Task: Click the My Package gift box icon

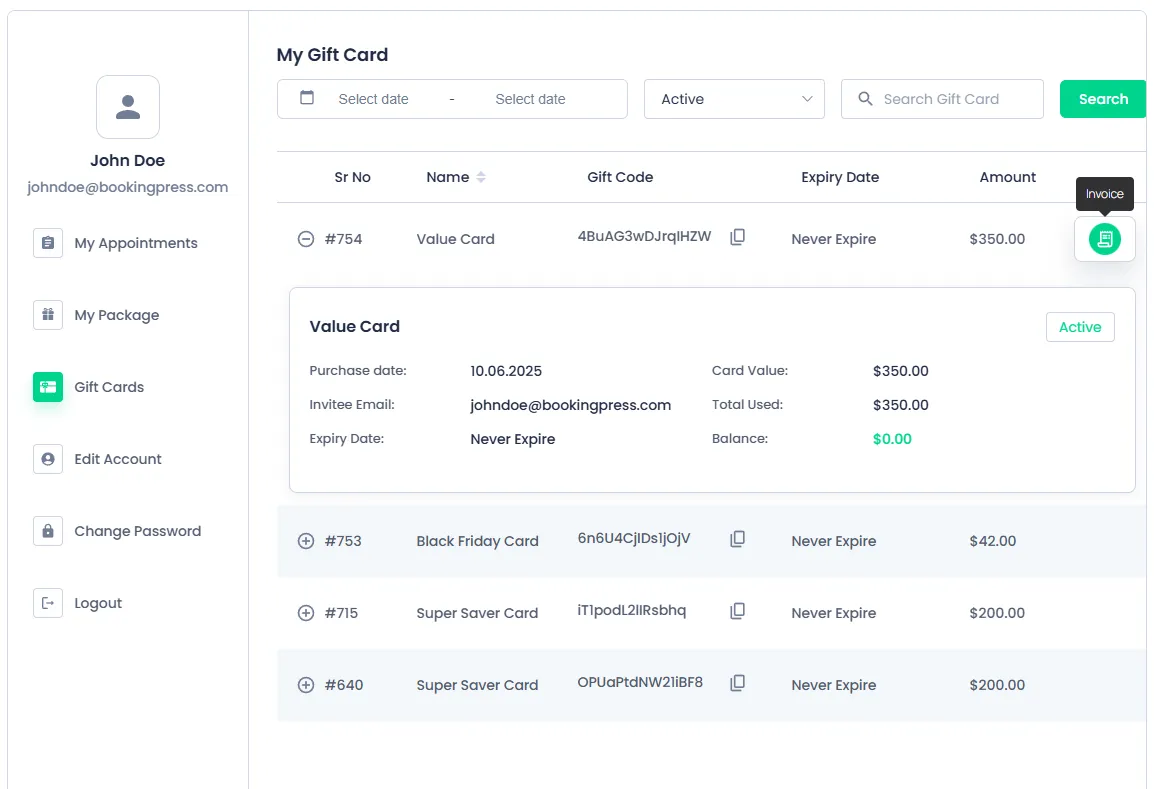Action: point(48,315)
